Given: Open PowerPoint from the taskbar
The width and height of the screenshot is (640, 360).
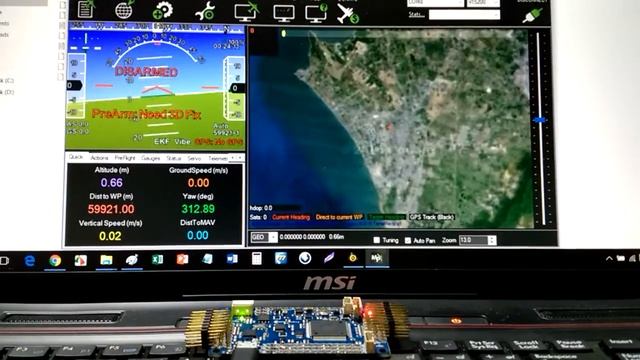Looking at the screenshot, I should [182, 259].
